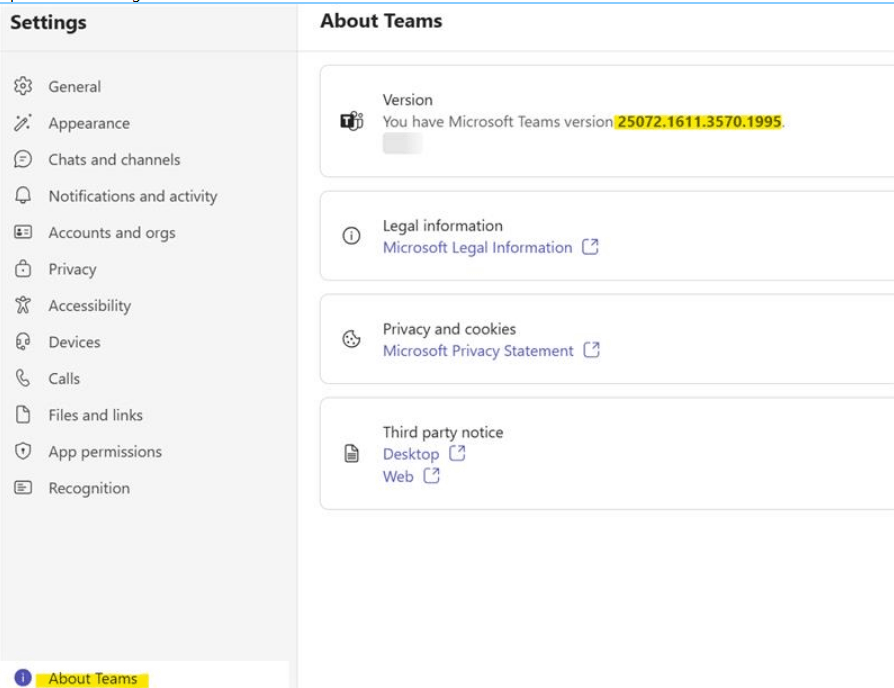
Task: Click external-link icon beside Microsoft Privacy Statement
Action: 592,350
